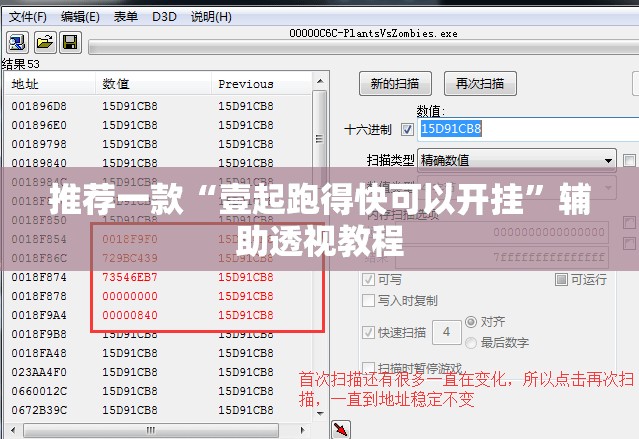
Task: Click the Previous column header
Action: 261,84
